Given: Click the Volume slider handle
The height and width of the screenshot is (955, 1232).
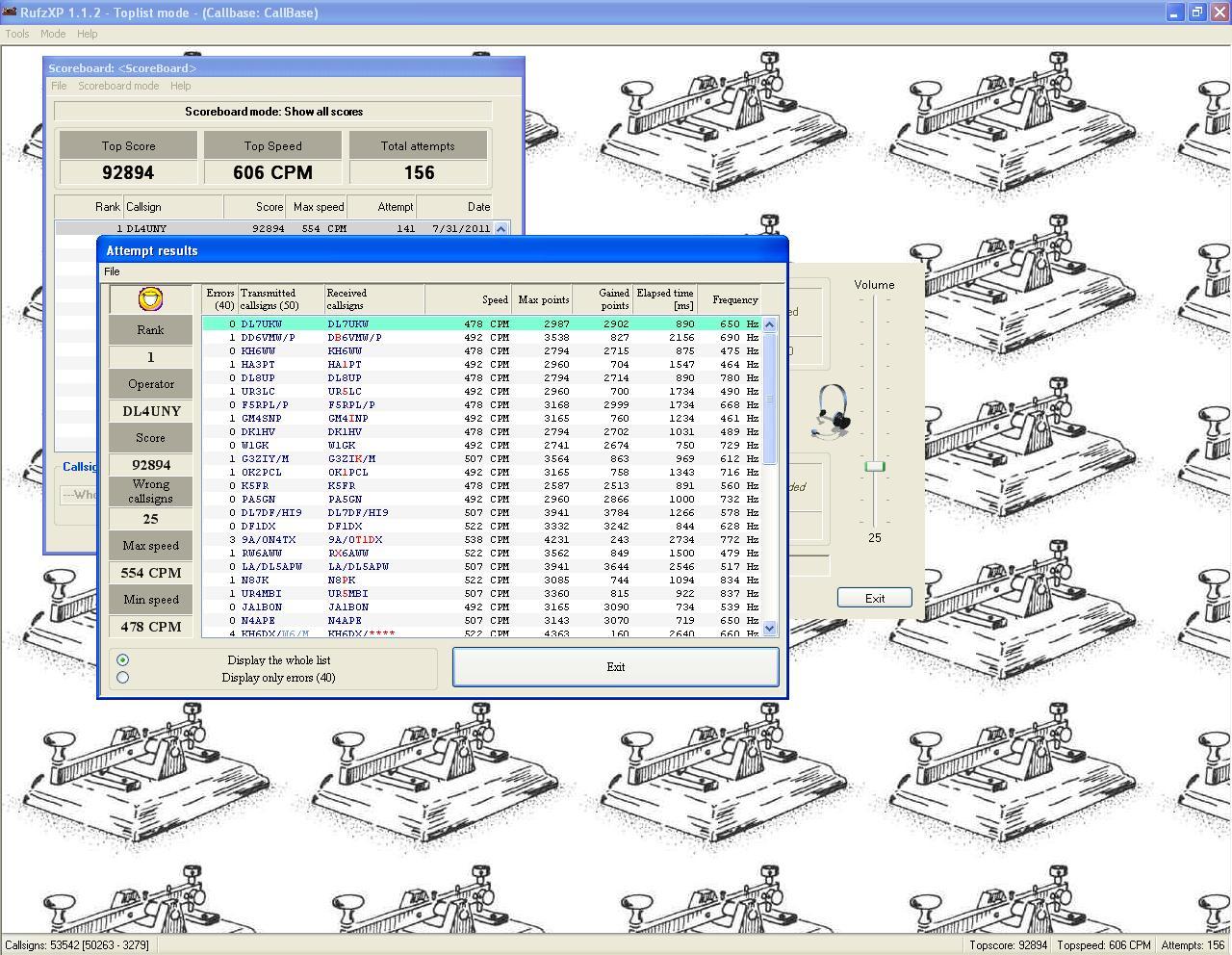Looking at the screenshot, I should tap(874, 466).
